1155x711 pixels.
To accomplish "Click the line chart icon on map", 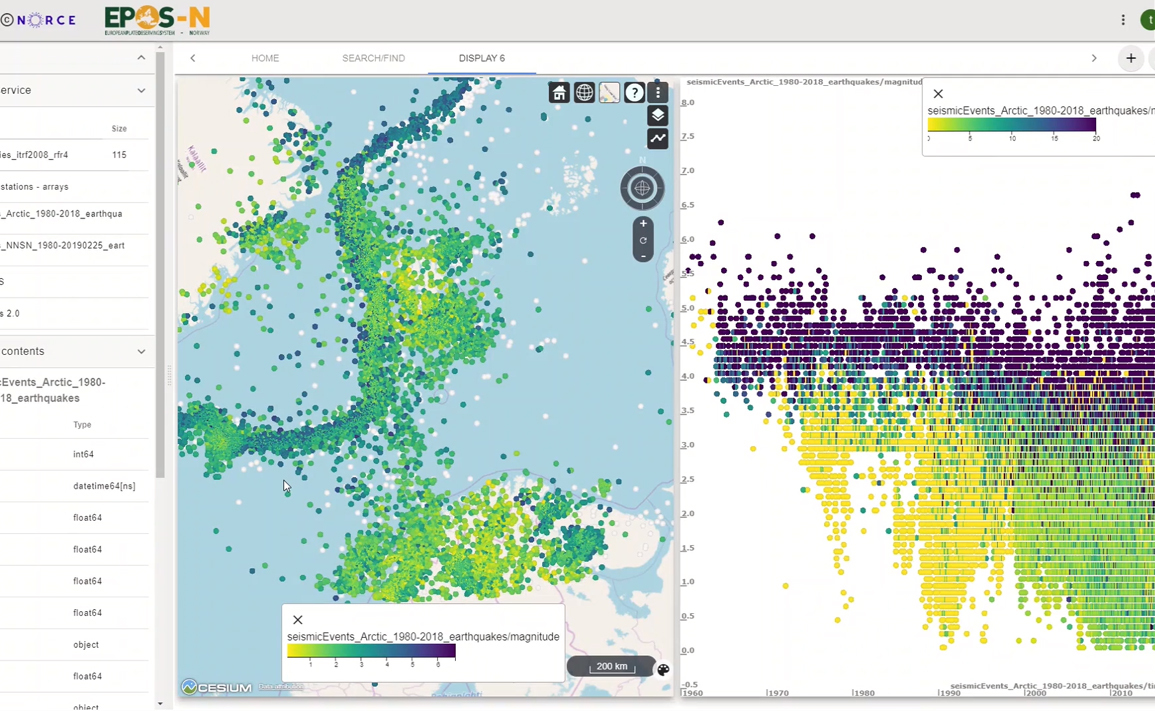I will pos(658,139).
